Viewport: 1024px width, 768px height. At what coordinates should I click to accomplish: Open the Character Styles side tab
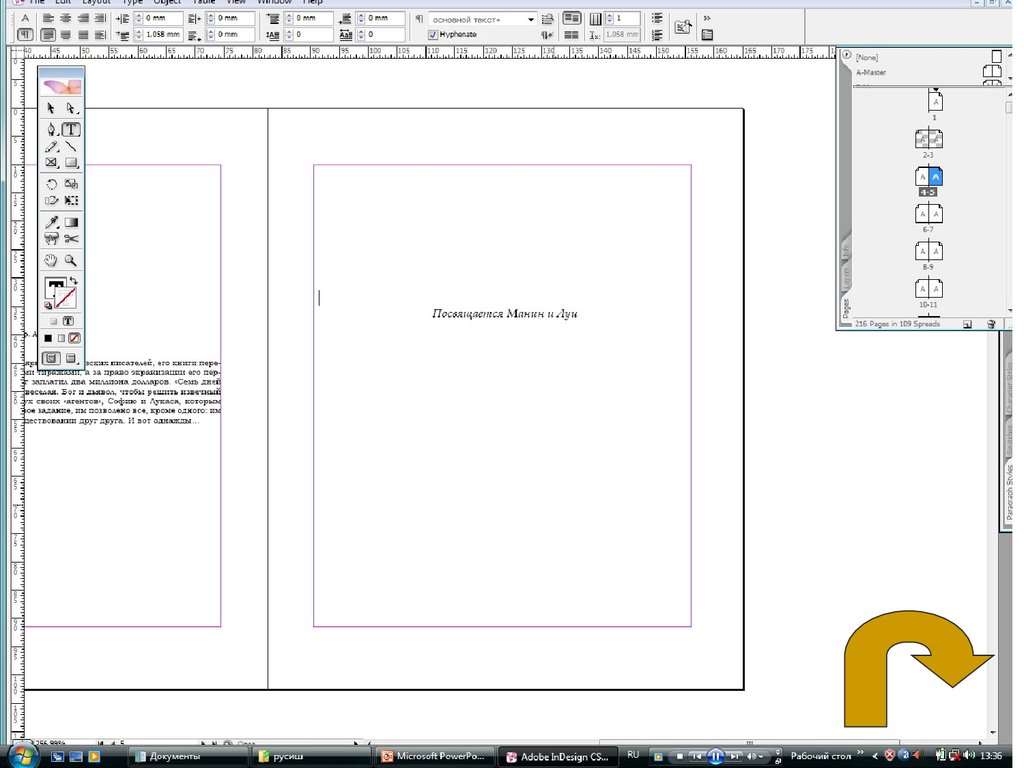[x=1010, y=387]
